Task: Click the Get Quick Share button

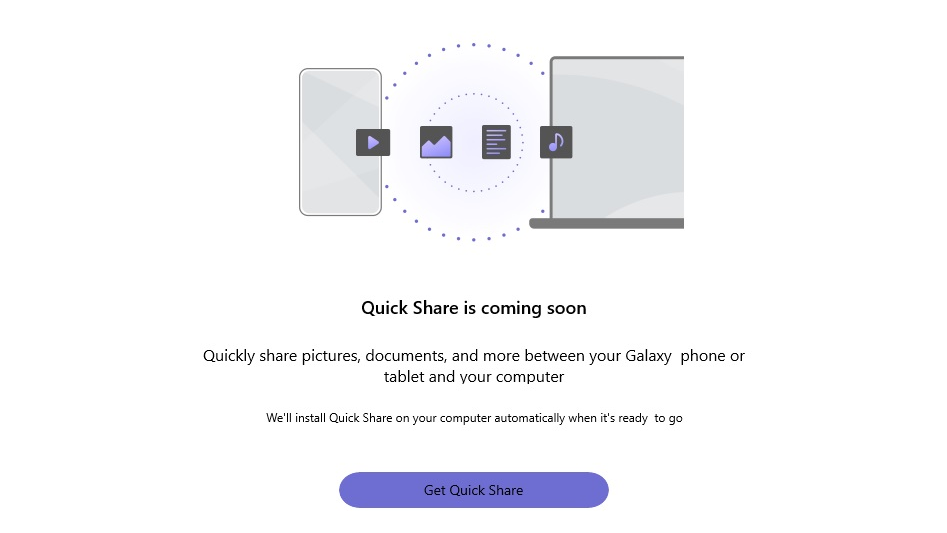Action: (473, 490)
